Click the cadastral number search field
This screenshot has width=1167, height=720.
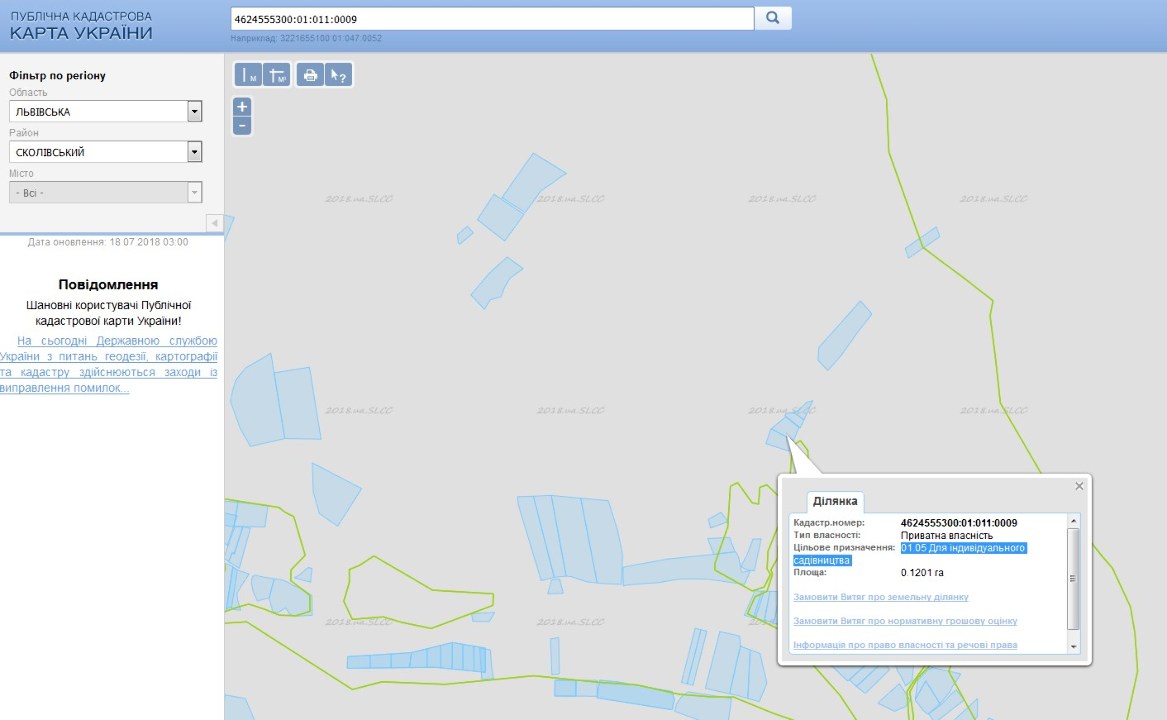pyautogui.click(x=490, y=19)
